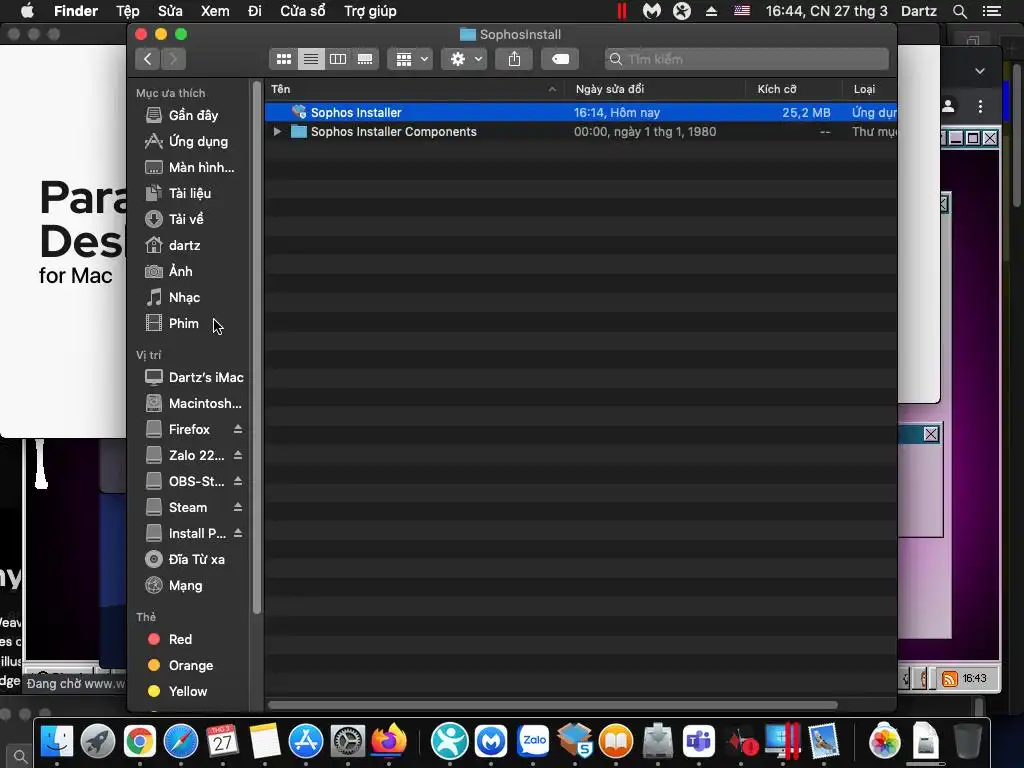Click the Edit Tags toolbar button
This screenshot has width=1024, height=768.
(560, 59)
